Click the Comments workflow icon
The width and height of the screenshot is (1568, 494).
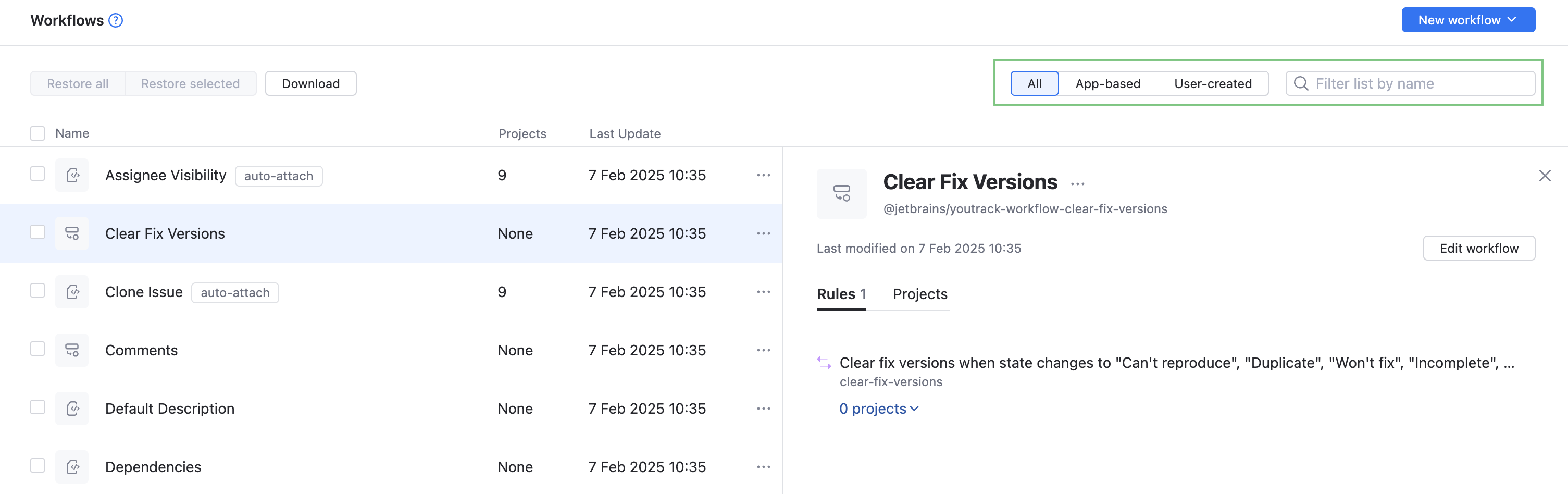click(72, 350)
